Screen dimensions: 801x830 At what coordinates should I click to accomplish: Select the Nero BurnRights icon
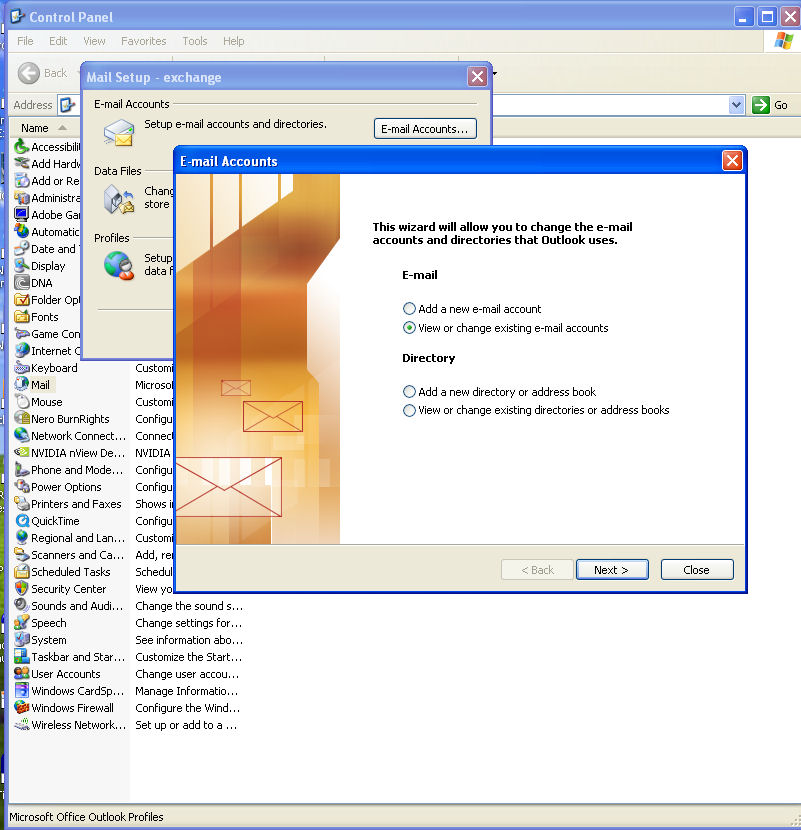[22, 418]
